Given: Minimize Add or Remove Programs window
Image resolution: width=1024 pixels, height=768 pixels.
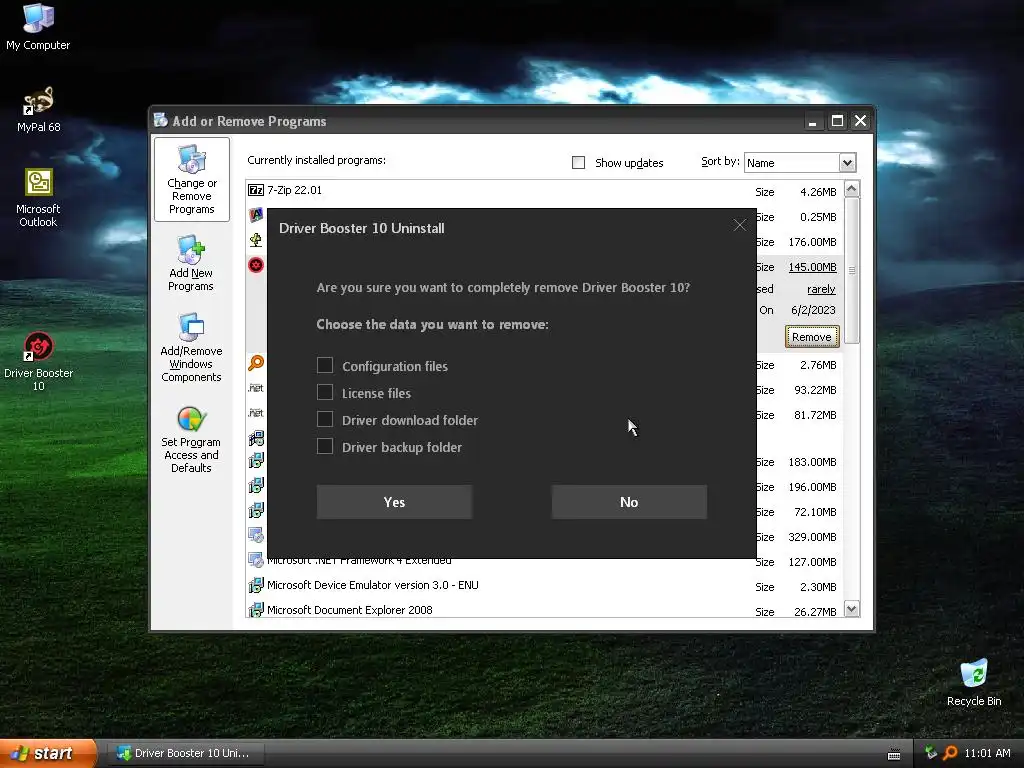Looking at the screenshot, I should coord(812,121).
